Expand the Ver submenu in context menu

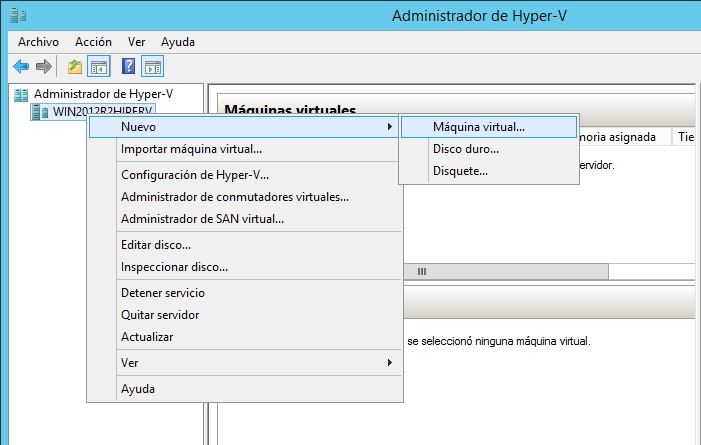point(388,362)
